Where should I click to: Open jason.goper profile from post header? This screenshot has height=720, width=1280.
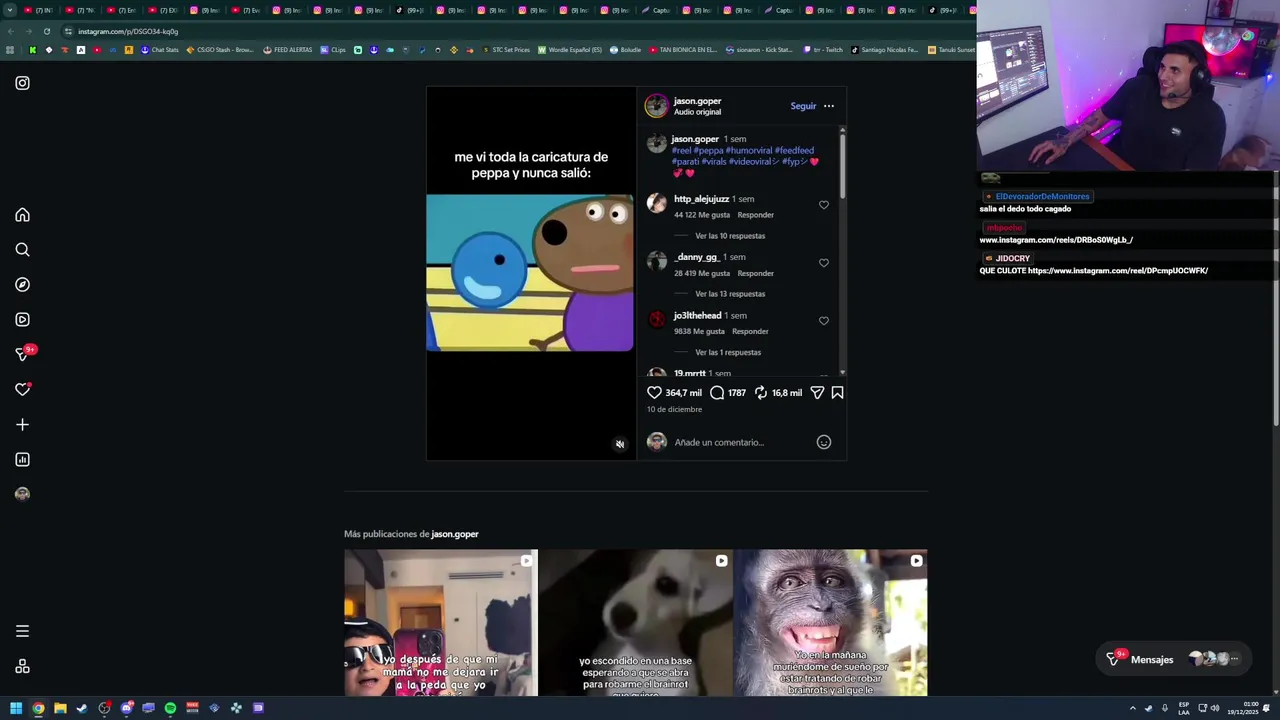pos(697,101)
